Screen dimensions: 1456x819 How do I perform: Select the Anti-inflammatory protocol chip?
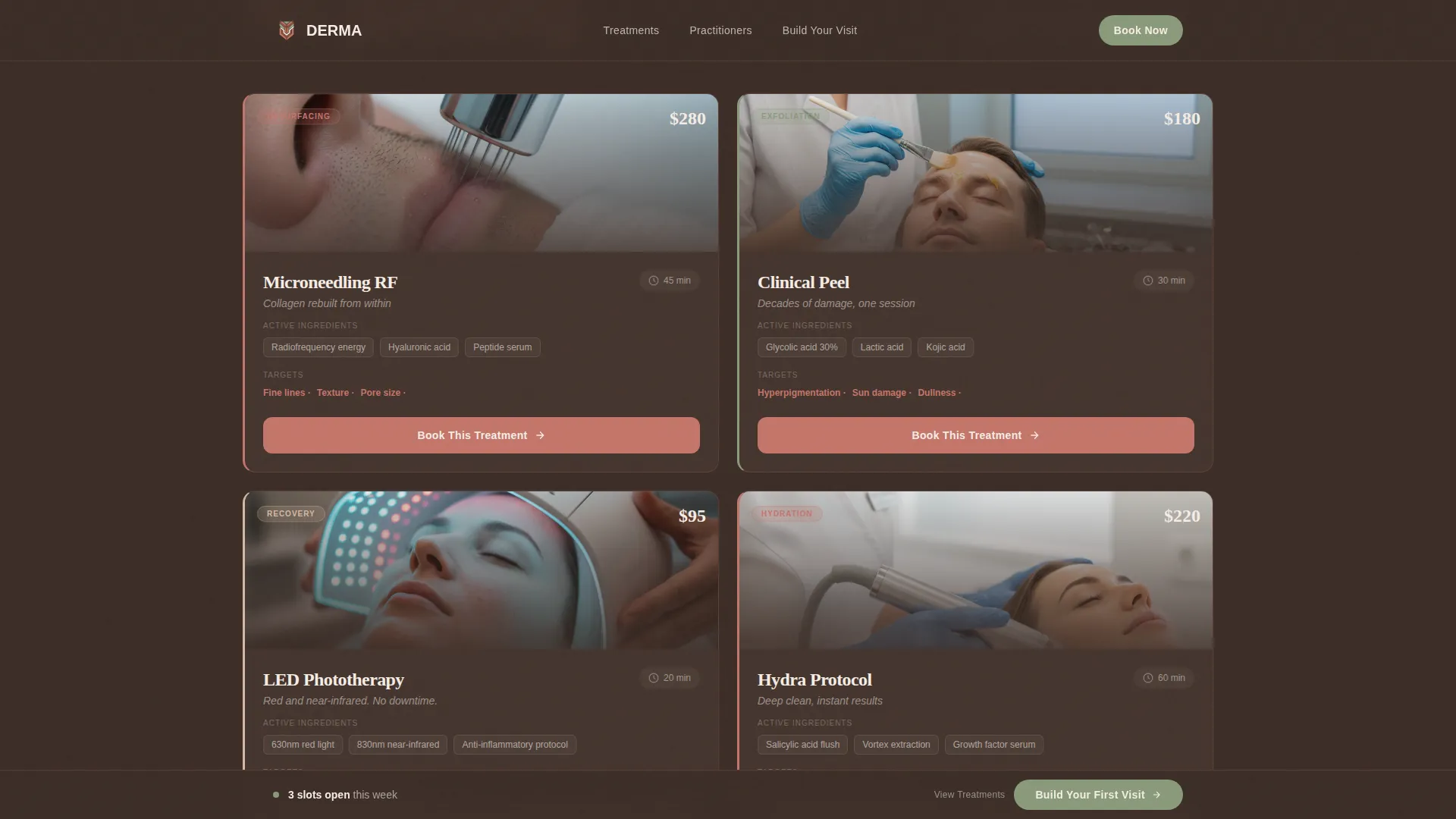[515, 745]
